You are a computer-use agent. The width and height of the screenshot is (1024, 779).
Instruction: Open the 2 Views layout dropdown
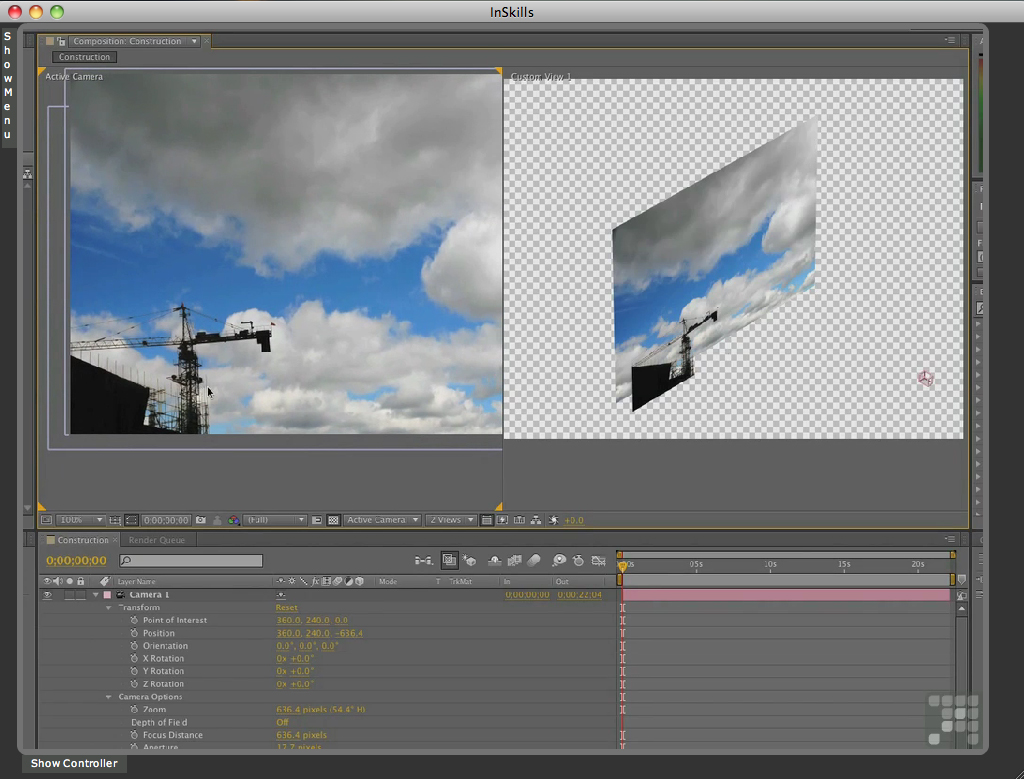[451, 520]
